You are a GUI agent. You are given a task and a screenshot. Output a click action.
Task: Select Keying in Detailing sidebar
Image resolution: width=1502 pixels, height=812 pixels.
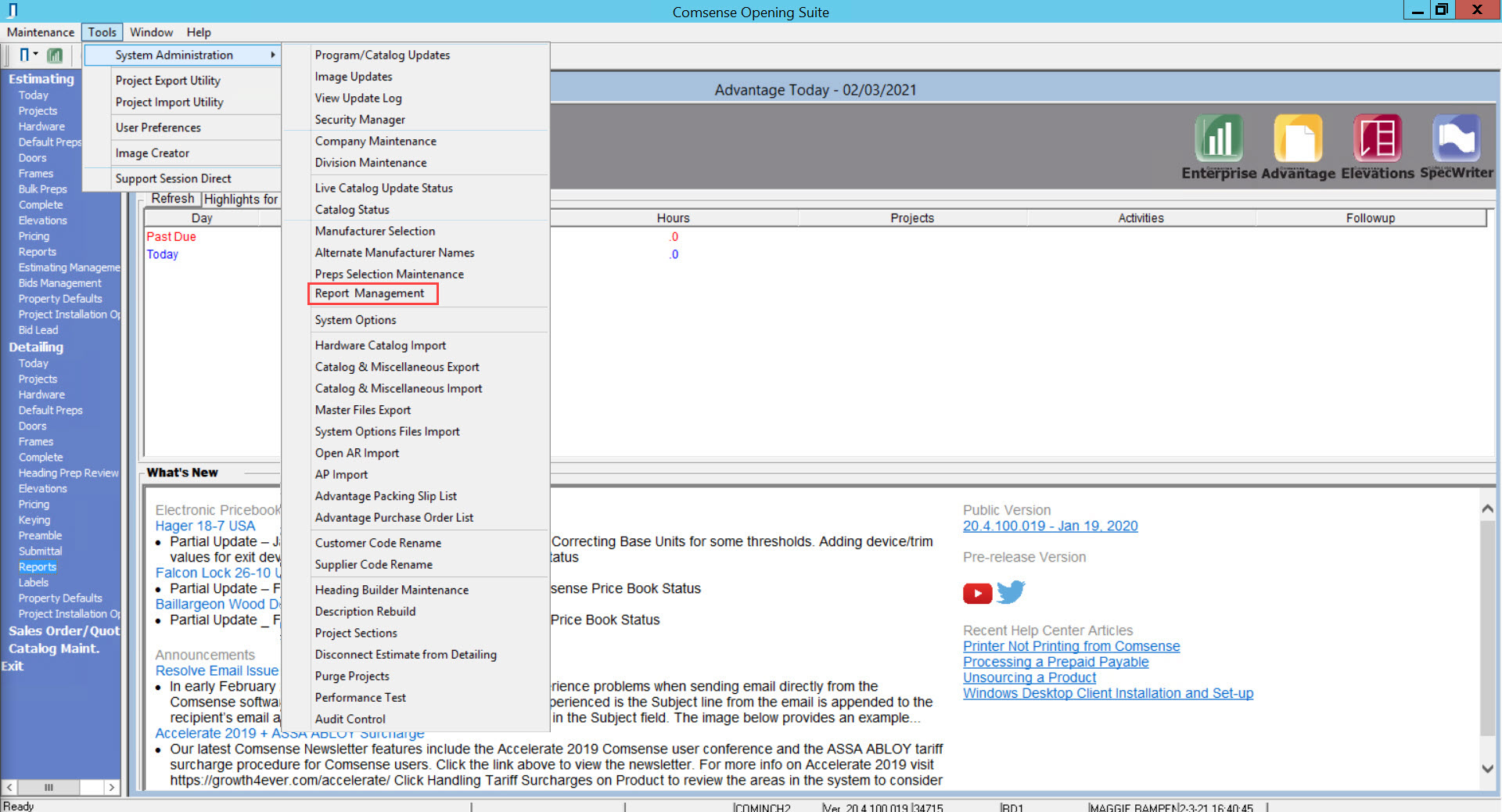34,520
